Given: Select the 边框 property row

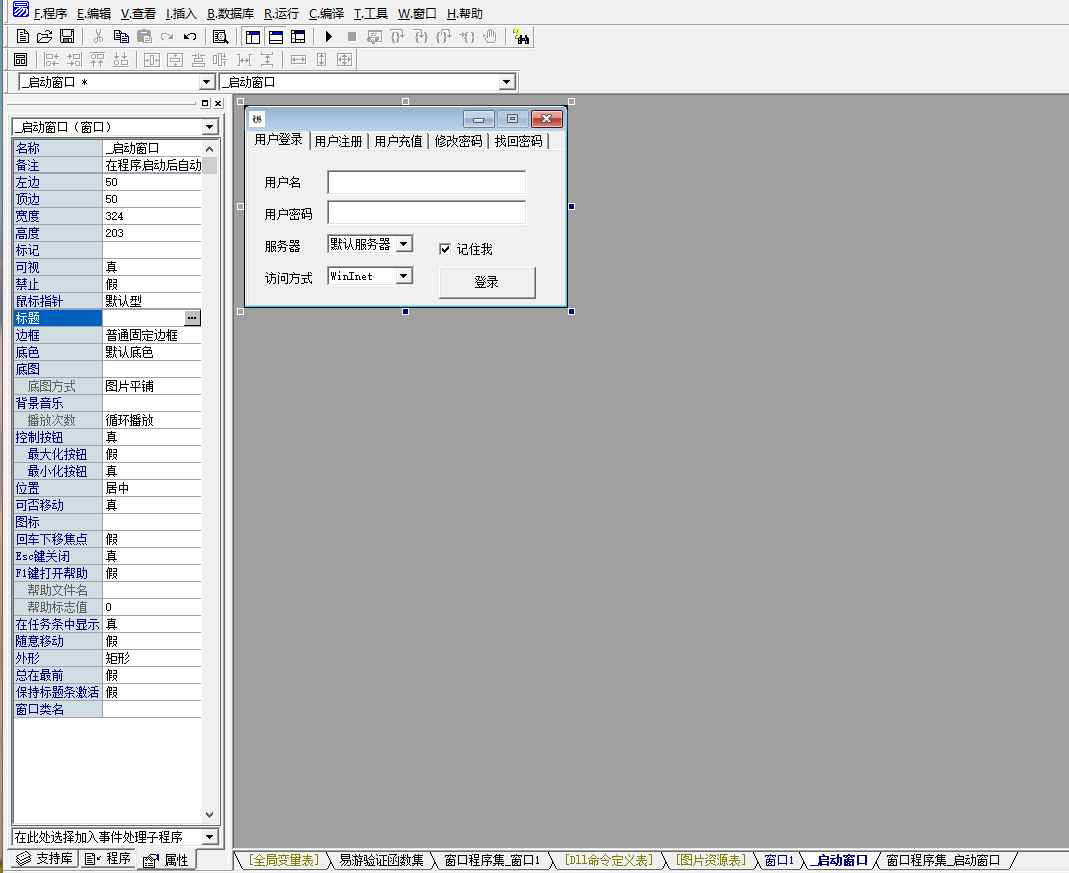Looking at the screenshot, I should tap(108, 335).
